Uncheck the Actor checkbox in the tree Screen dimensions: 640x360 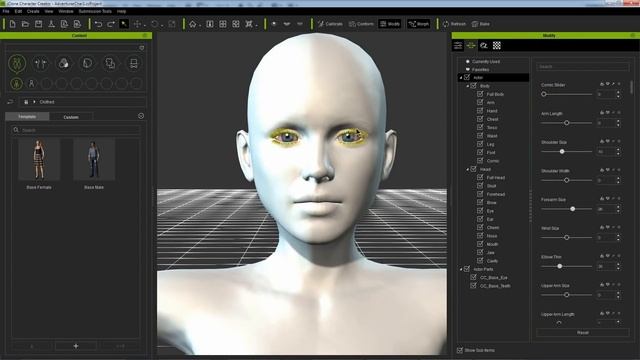467,77
